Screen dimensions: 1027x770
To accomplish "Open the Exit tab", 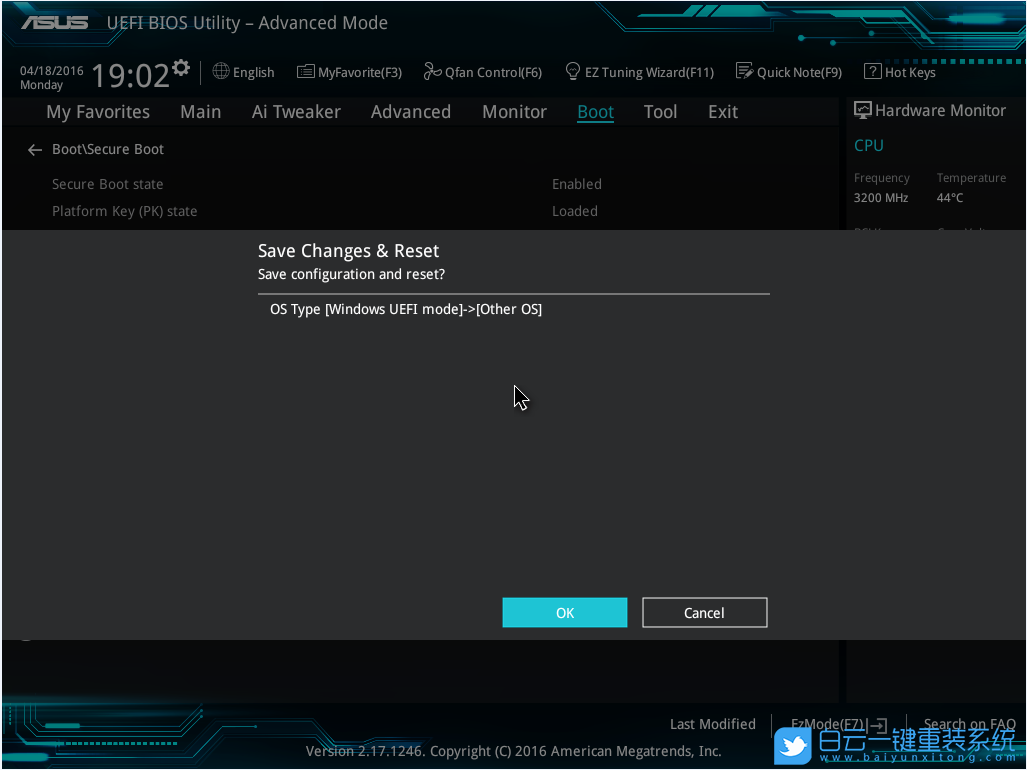I will click(722, 112).
